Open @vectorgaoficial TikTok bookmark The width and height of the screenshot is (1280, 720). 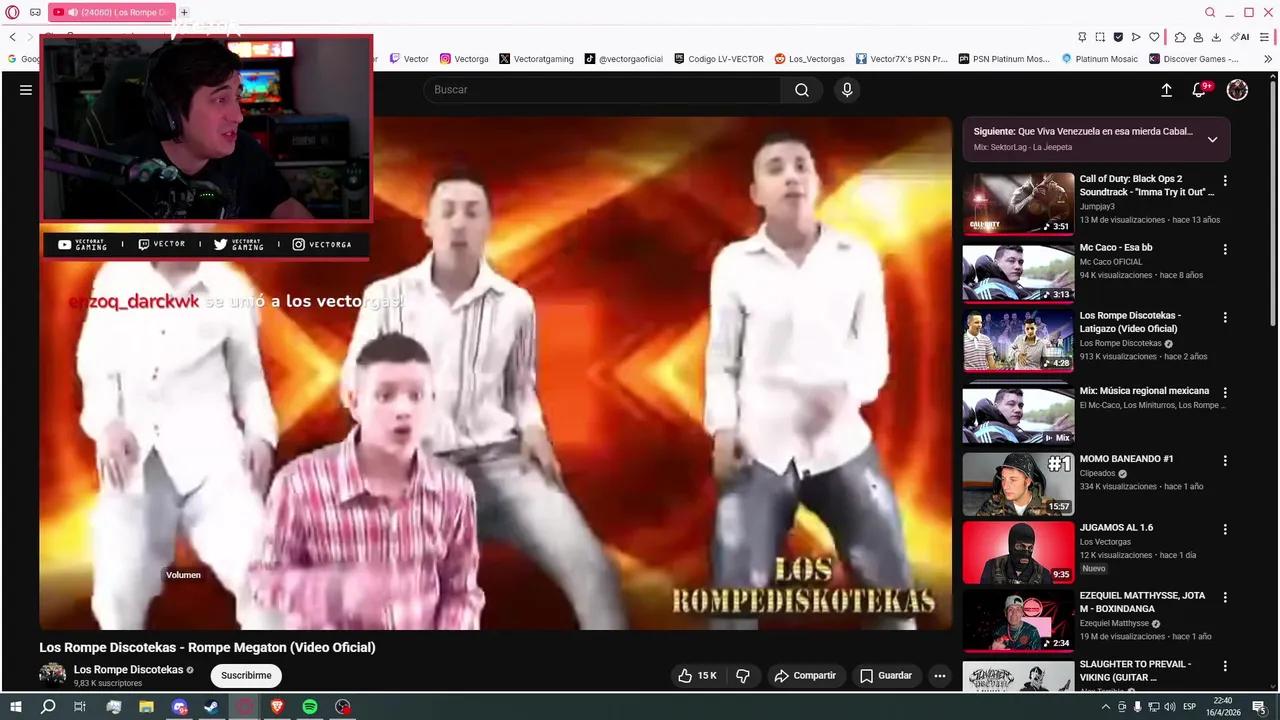[x=624, y=59]
